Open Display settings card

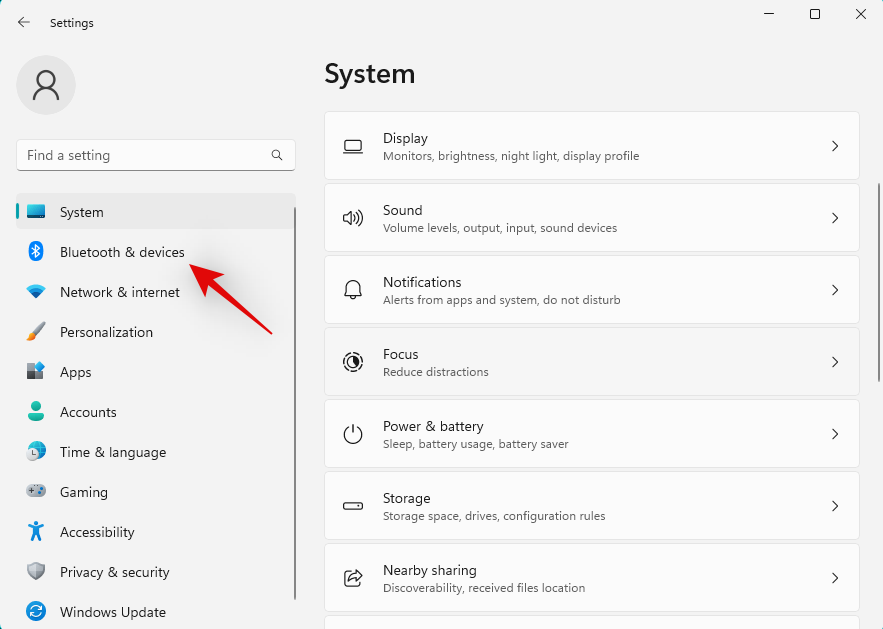[592, 146]
